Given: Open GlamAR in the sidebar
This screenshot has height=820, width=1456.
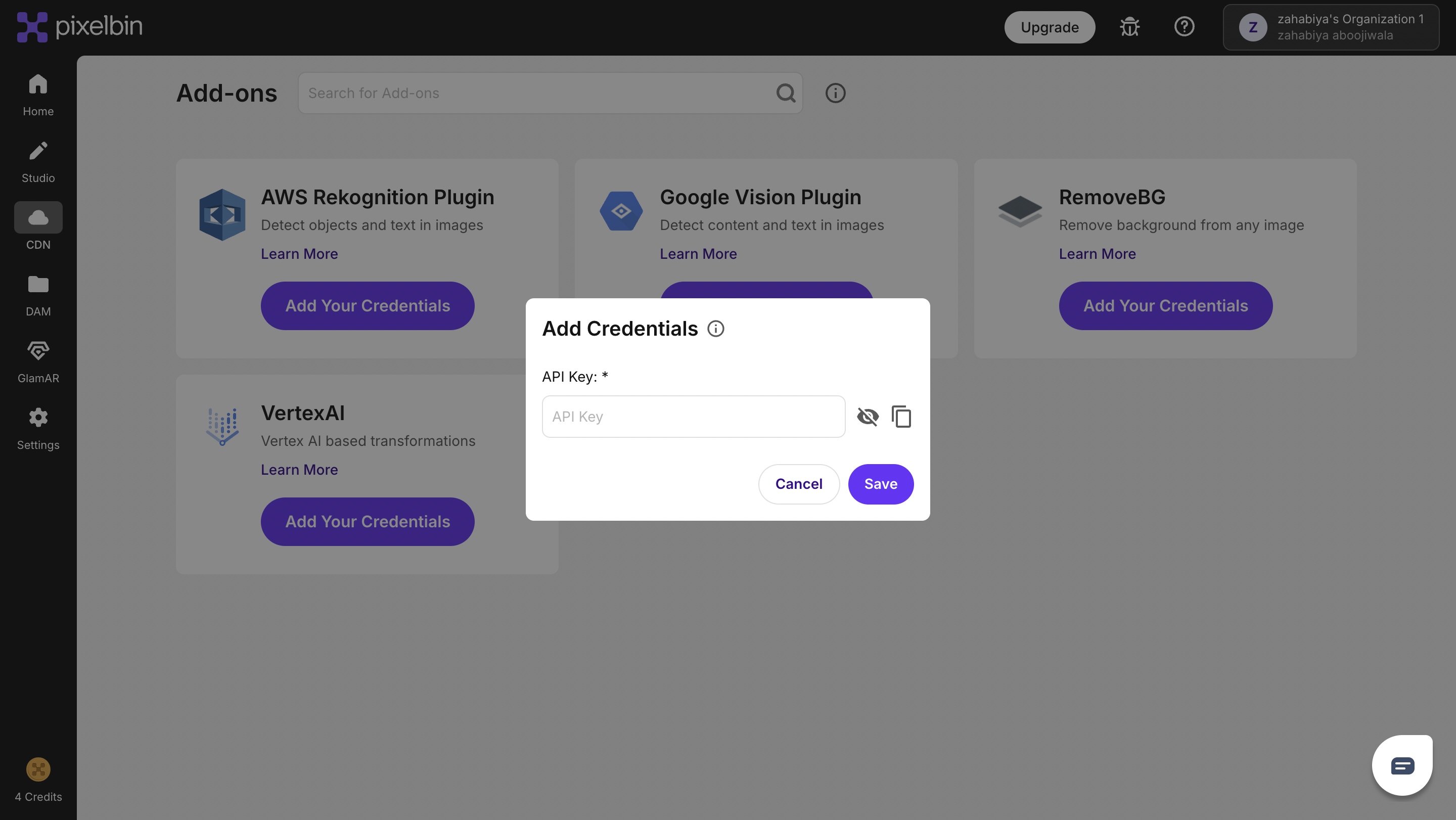Looking at the screenshot, I should tap(38, 361).
